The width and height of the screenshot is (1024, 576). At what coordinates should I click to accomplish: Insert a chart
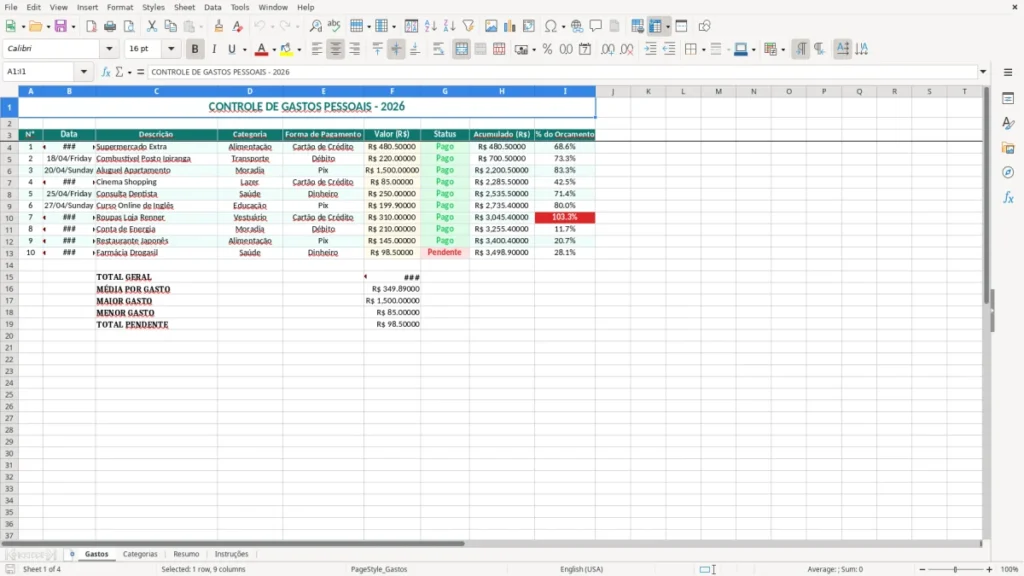point(510,26)
